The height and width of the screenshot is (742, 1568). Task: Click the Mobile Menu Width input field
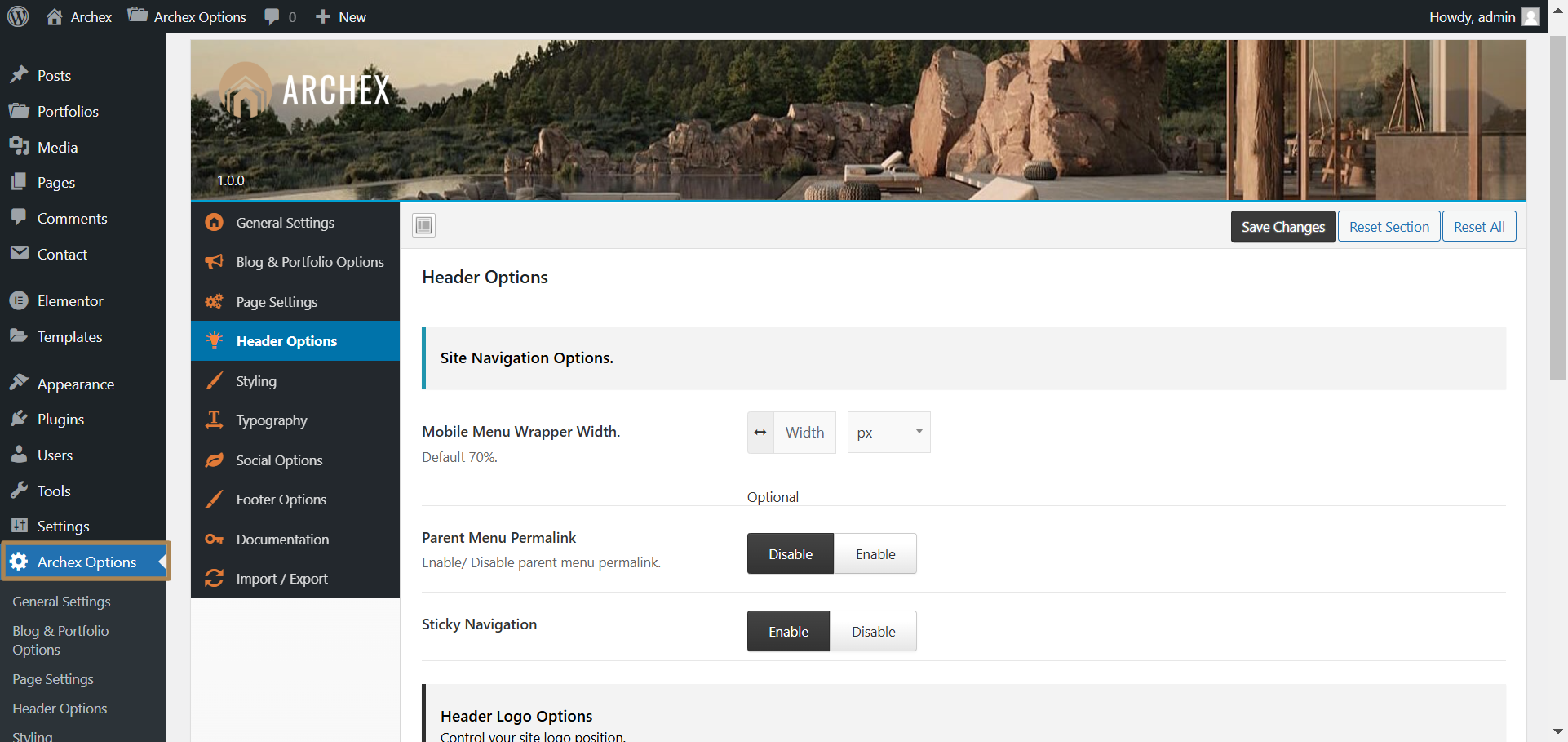(804, 432)
